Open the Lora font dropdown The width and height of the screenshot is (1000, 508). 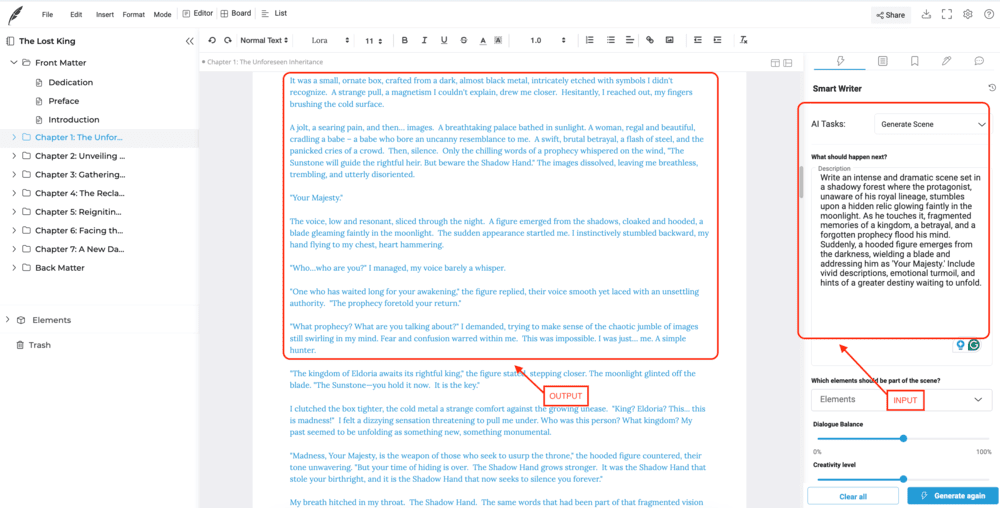(330, 40)
